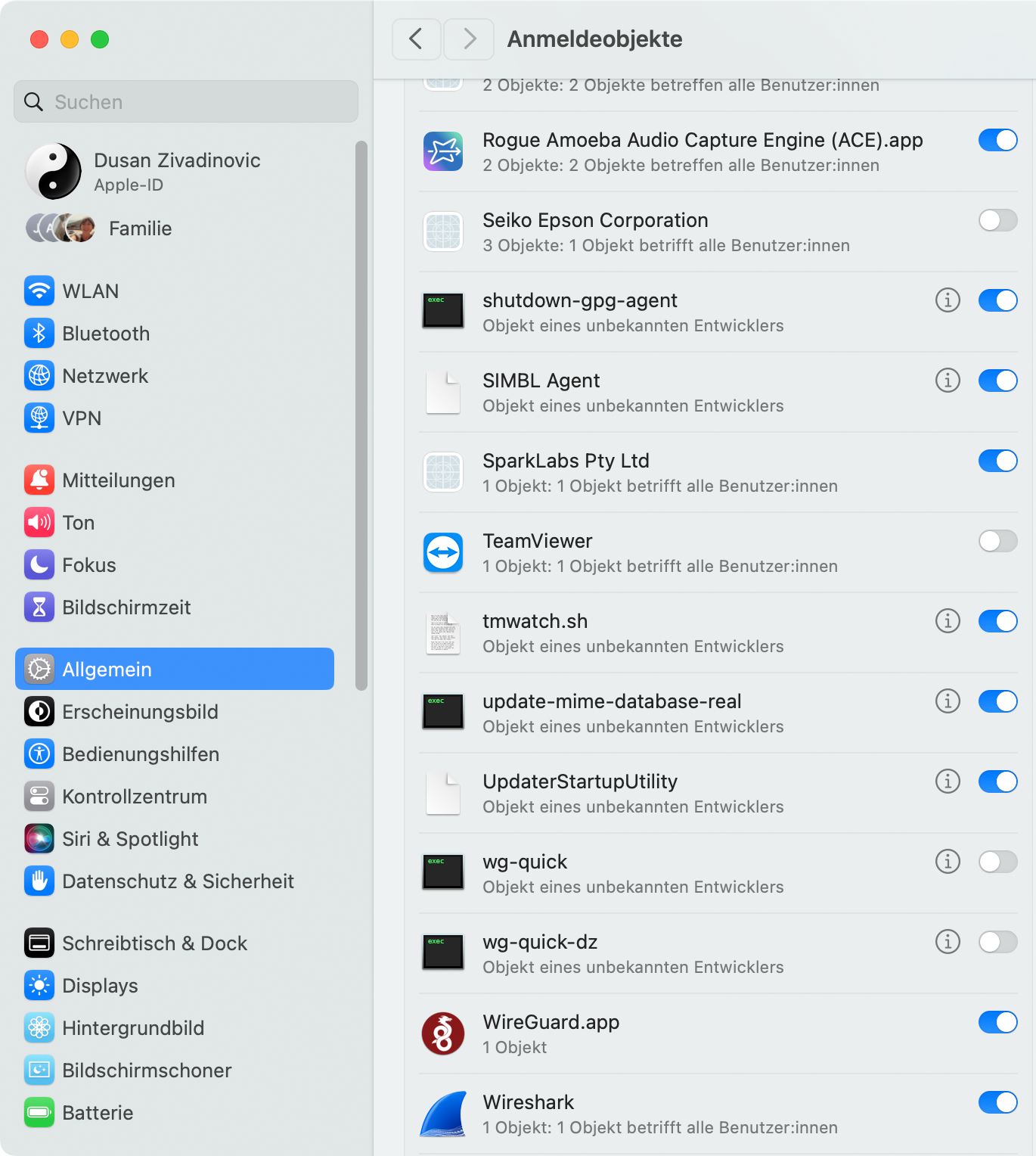Click the Rogue Amoeba ACE app icon
Screen dimensions: 1036x1156
(x=443, y=151)
